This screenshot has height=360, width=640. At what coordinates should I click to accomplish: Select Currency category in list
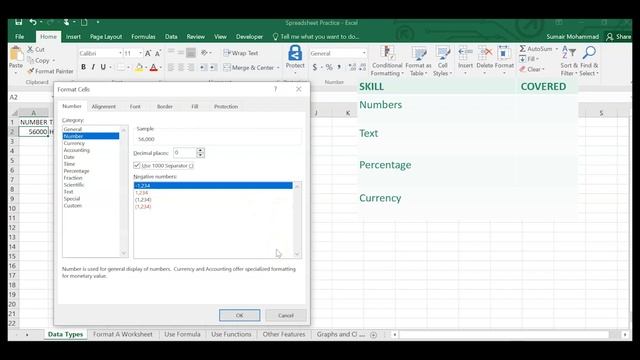(x=74, y=143)
